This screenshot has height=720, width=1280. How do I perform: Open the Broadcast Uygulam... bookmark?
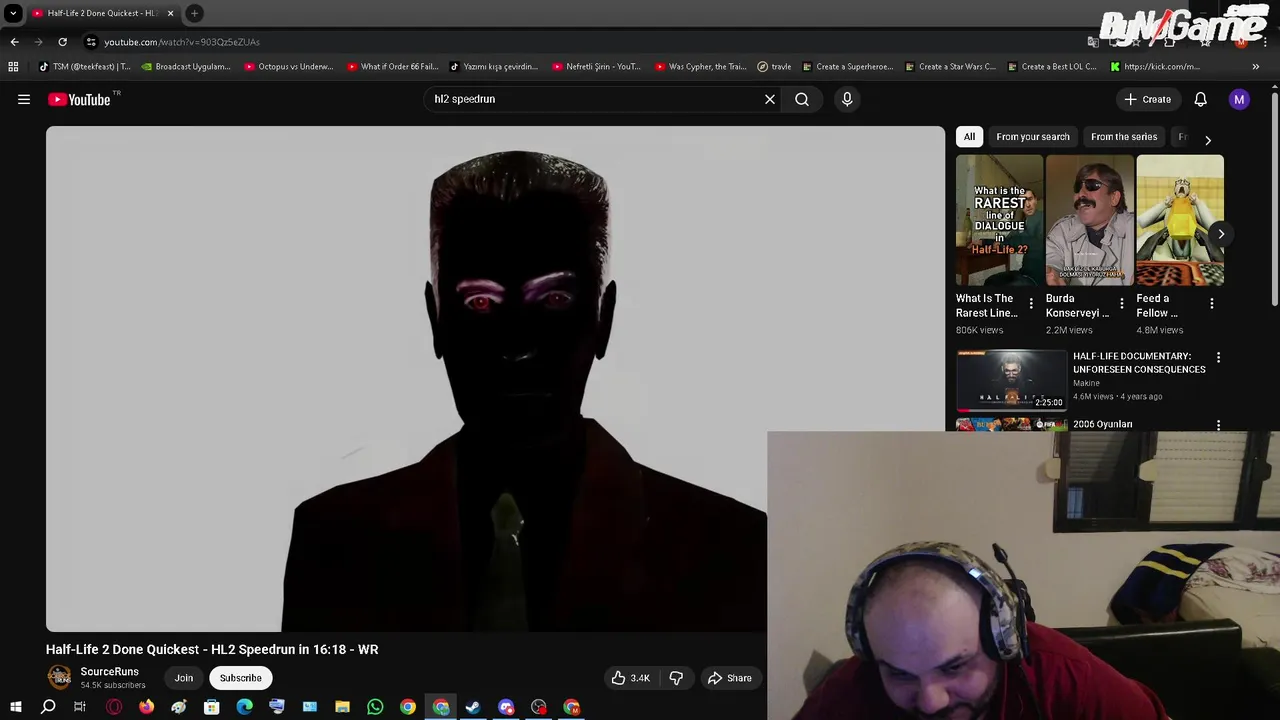click(185, 67)
